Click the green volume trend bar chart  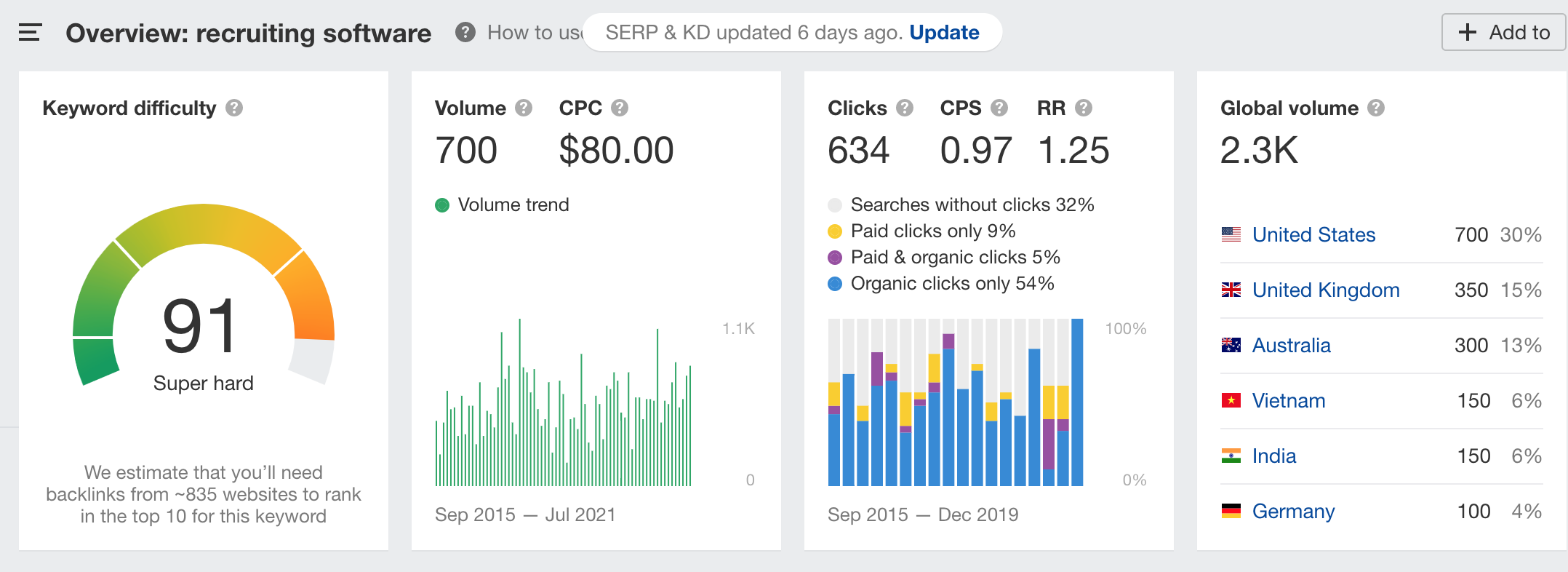[x=563, y=402]
